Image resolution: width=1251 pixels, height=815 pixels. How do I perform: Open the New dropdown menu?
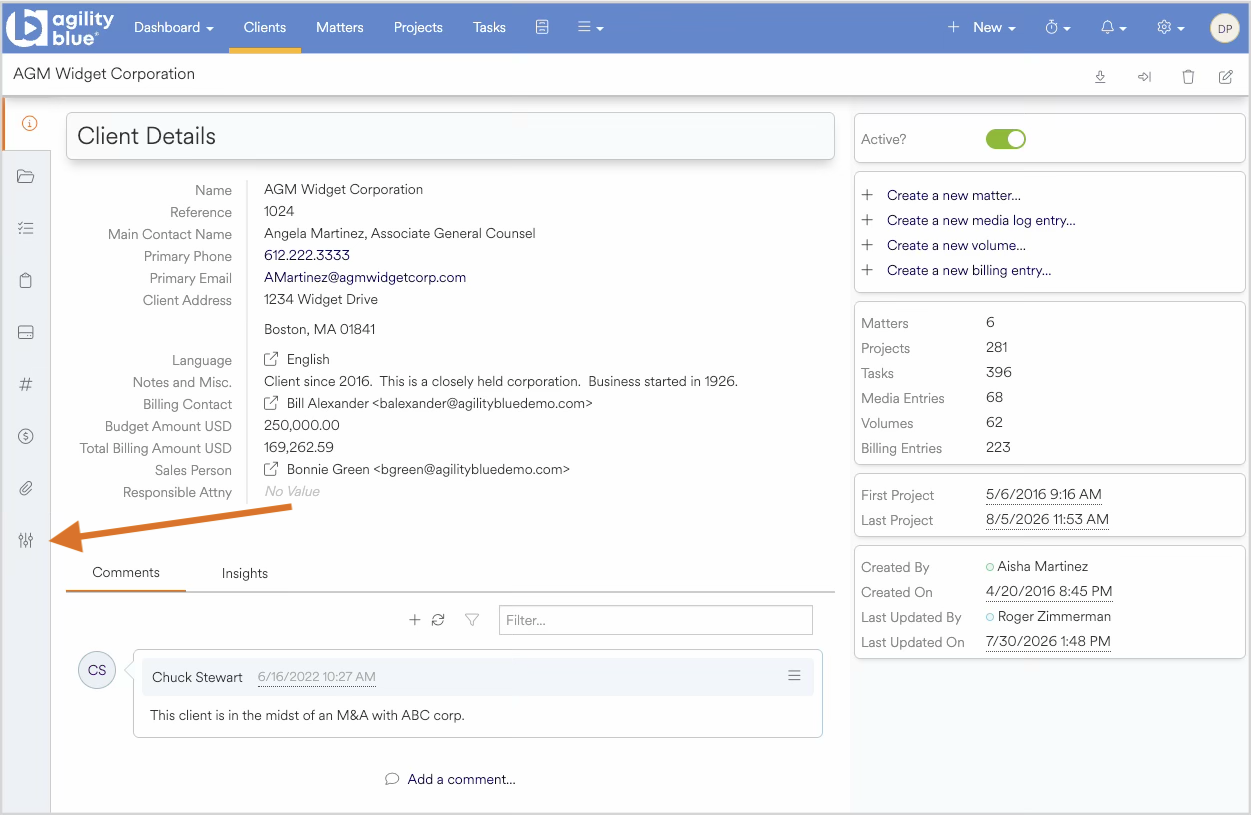click(982, 28)
